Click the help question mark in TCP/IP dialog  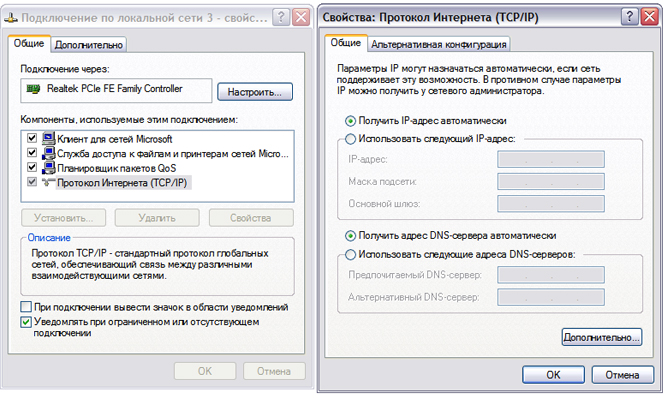(629, 17)
